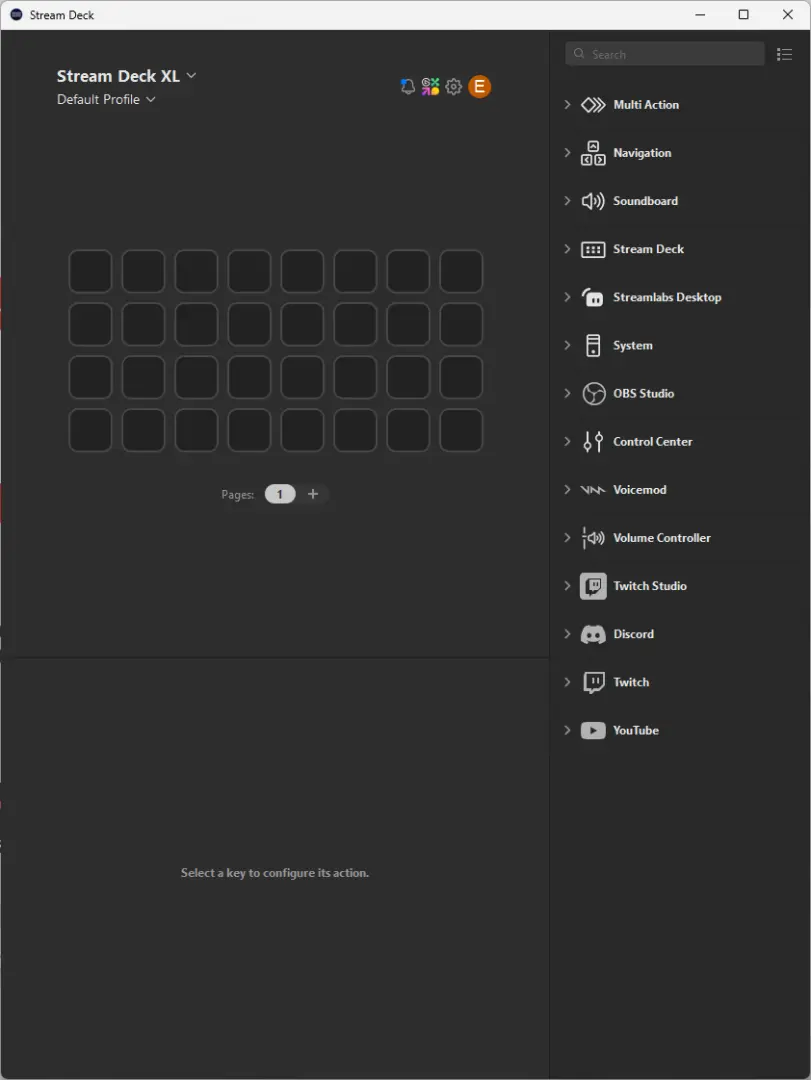Click the Multi Action label
The width and height of the screenshot is (811, 1080).
[646, 105]
